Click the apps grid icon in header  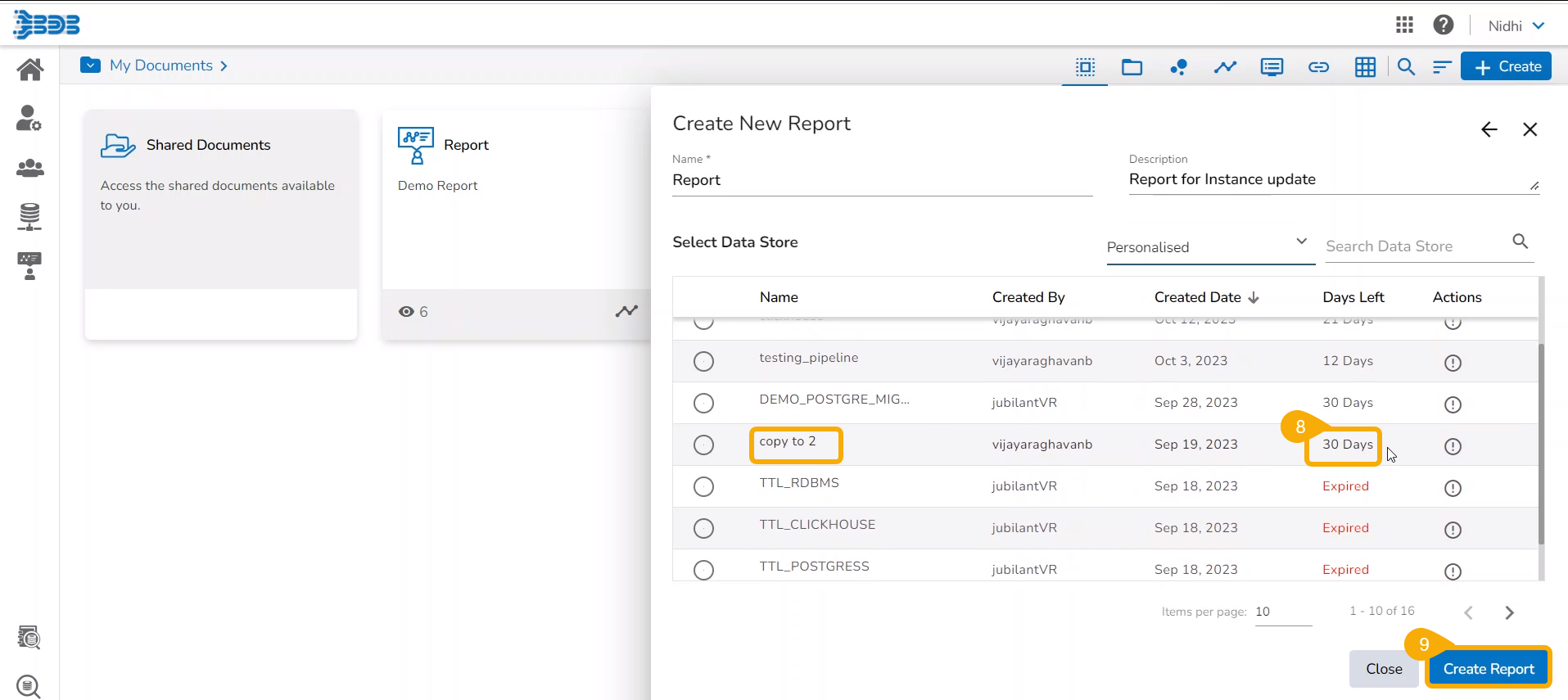(x=1404, y=25)
